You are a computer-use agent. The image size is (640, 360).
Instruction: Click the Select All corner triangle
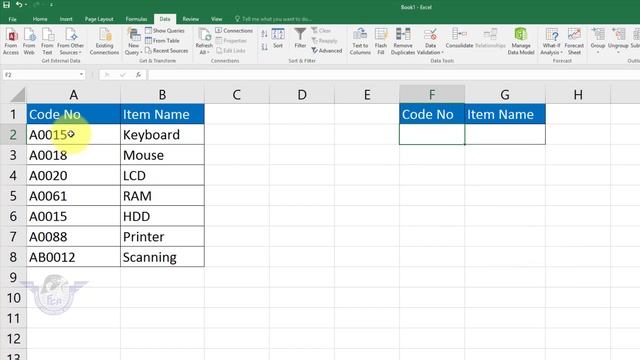18,95
